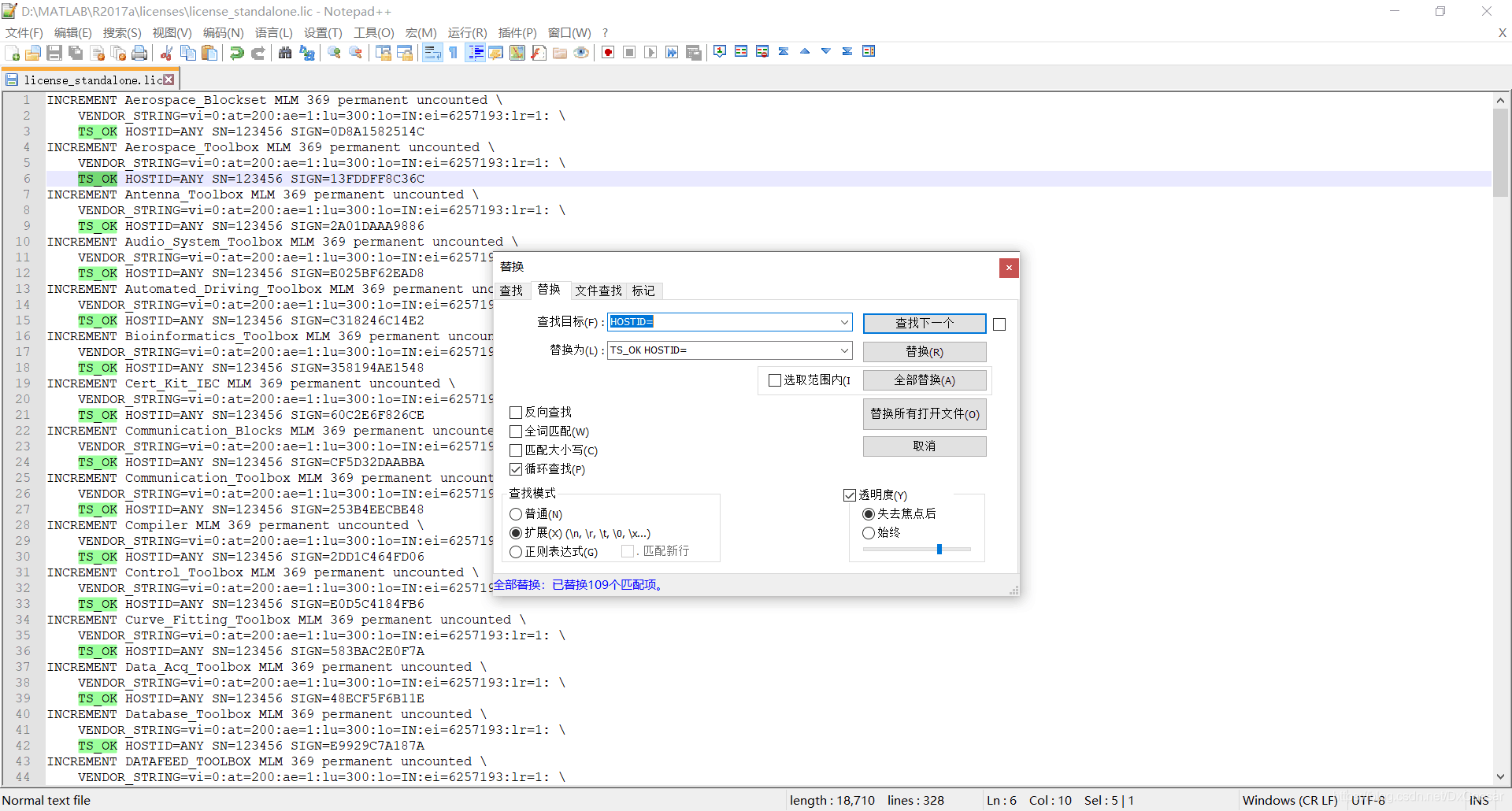This screenshot has height=811, width=1512.
Task: Click the Cut scissors icon
Action: click(x=166, y=53)
